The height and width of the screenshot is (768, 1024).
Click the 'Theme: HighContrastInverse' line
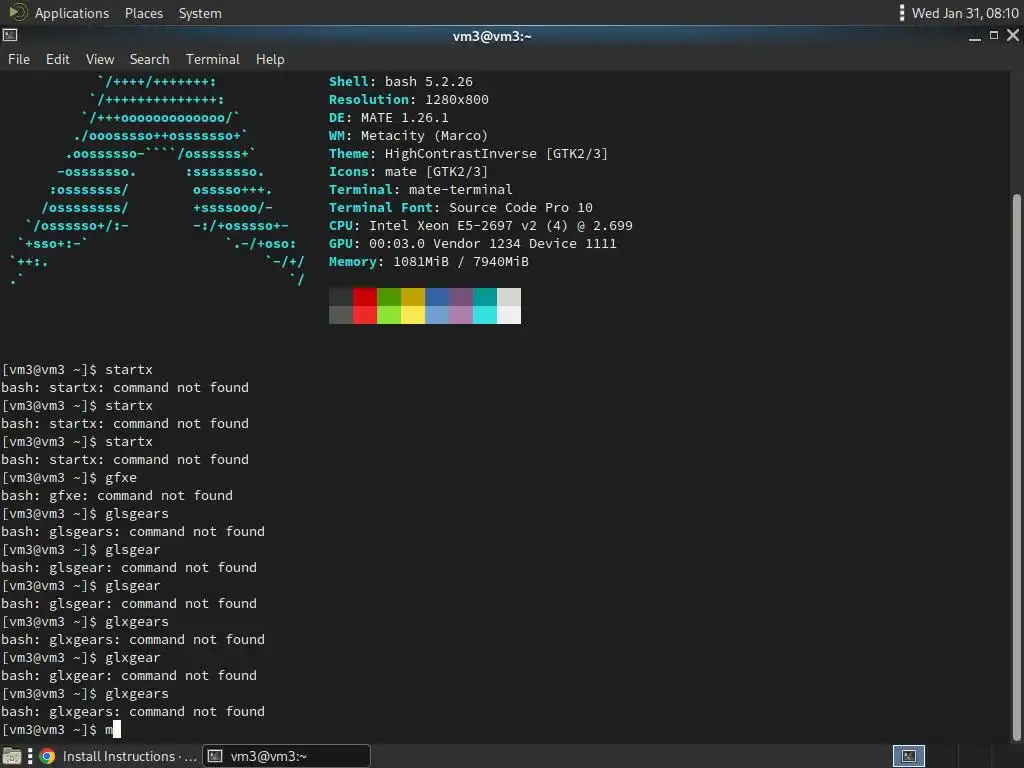pyautogui.click(x=468, y=153)
